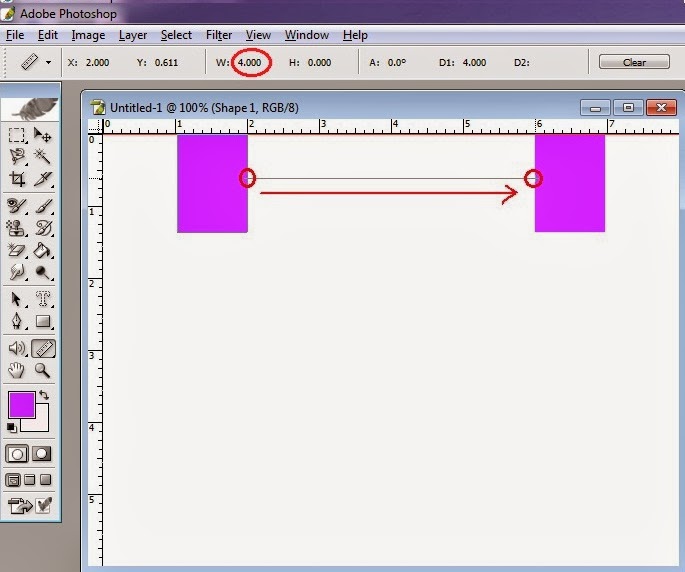The width and height of the screenshot is (685, 572).
Task: Choose the Paint Bucket tool
Action: [43, 250]
